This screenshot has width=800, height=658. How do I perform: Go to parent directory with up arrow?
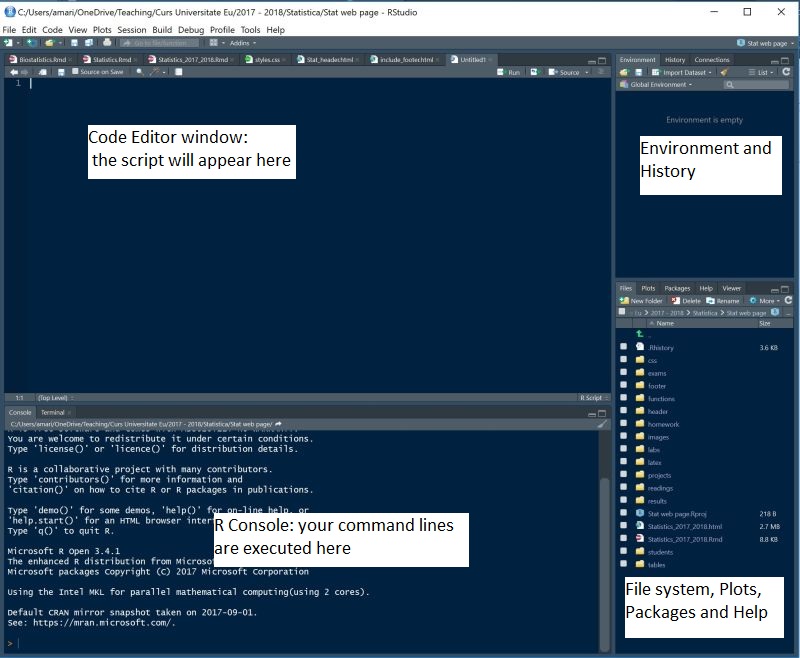click(639, 334)
